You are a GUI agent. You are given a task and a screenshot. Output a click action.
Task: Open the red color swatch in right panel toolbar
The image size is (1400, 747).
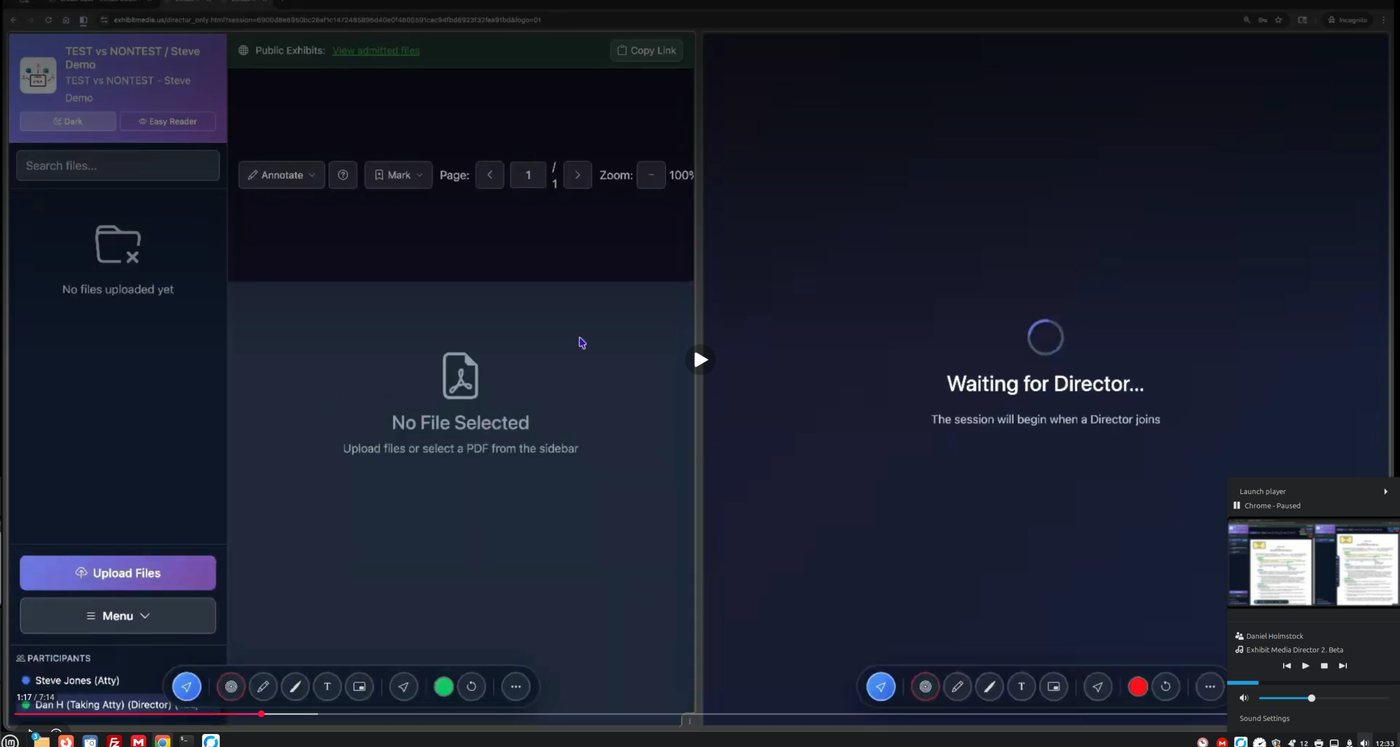coord(1138,687)
